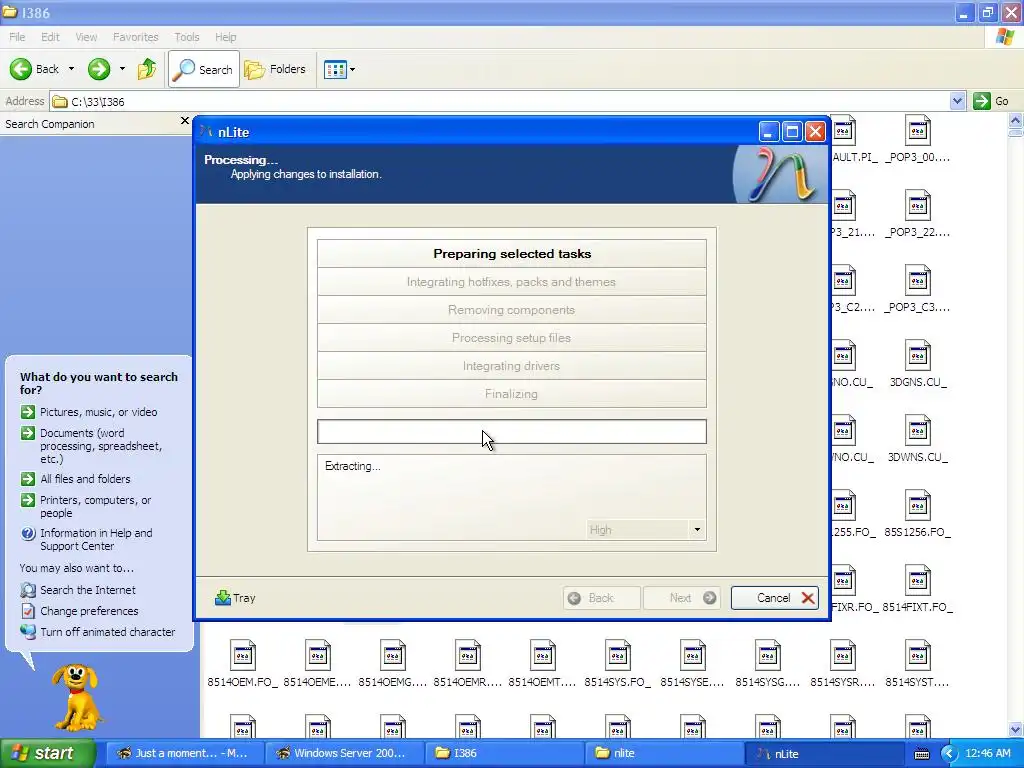Open the Tools menu

coord(187,37)
